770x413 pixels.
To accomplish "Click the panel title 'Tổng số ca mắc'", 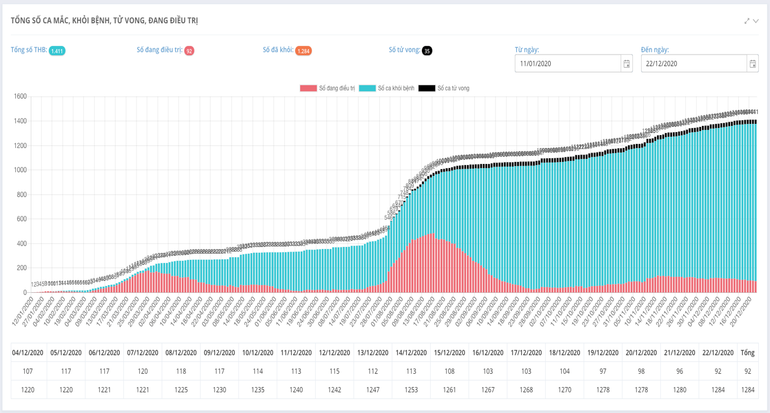I will point(105,20).
